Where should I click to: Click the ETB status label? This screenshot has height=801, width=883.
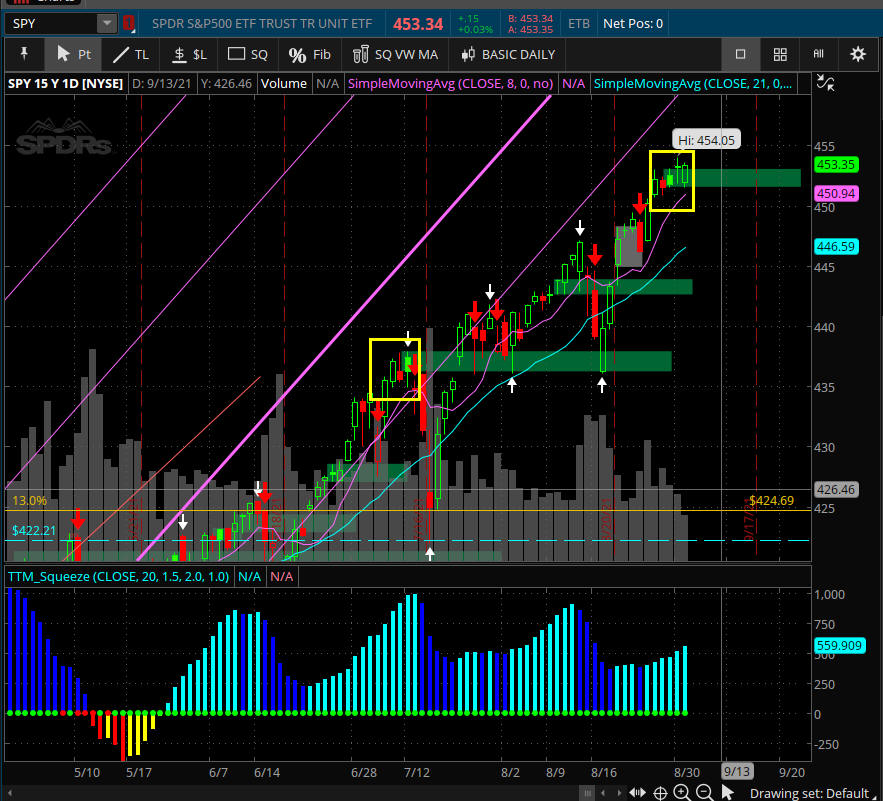[579, 23]
